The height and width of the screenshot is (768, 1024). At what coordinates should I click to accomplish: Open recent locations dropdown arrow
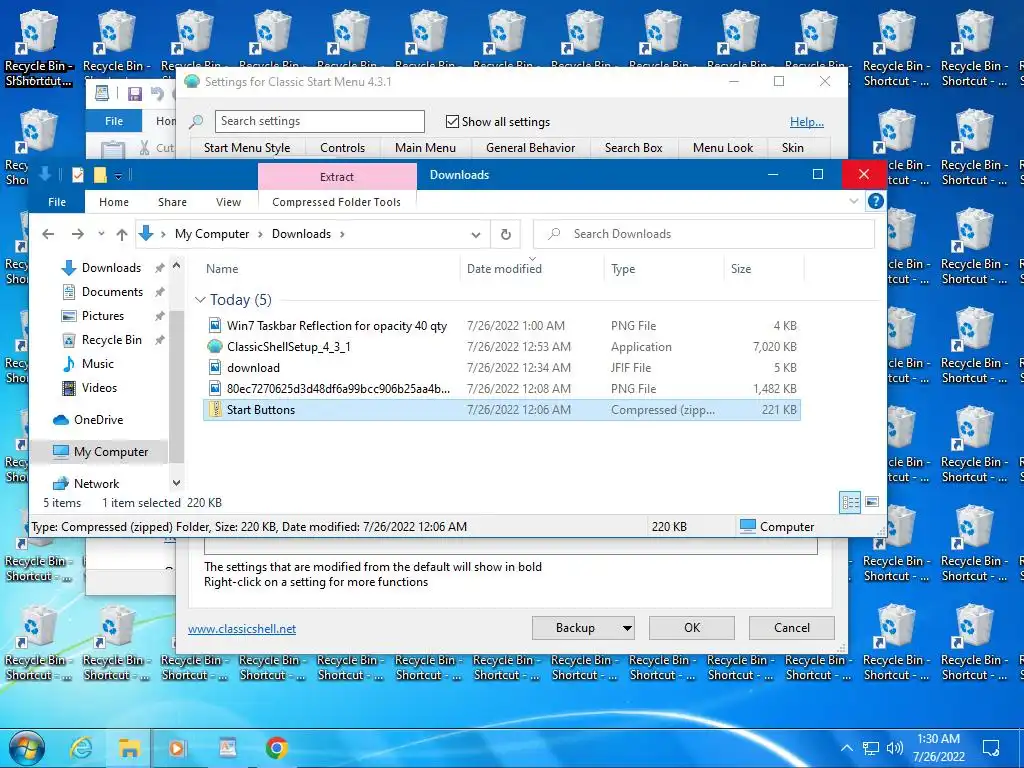[101, 234]
